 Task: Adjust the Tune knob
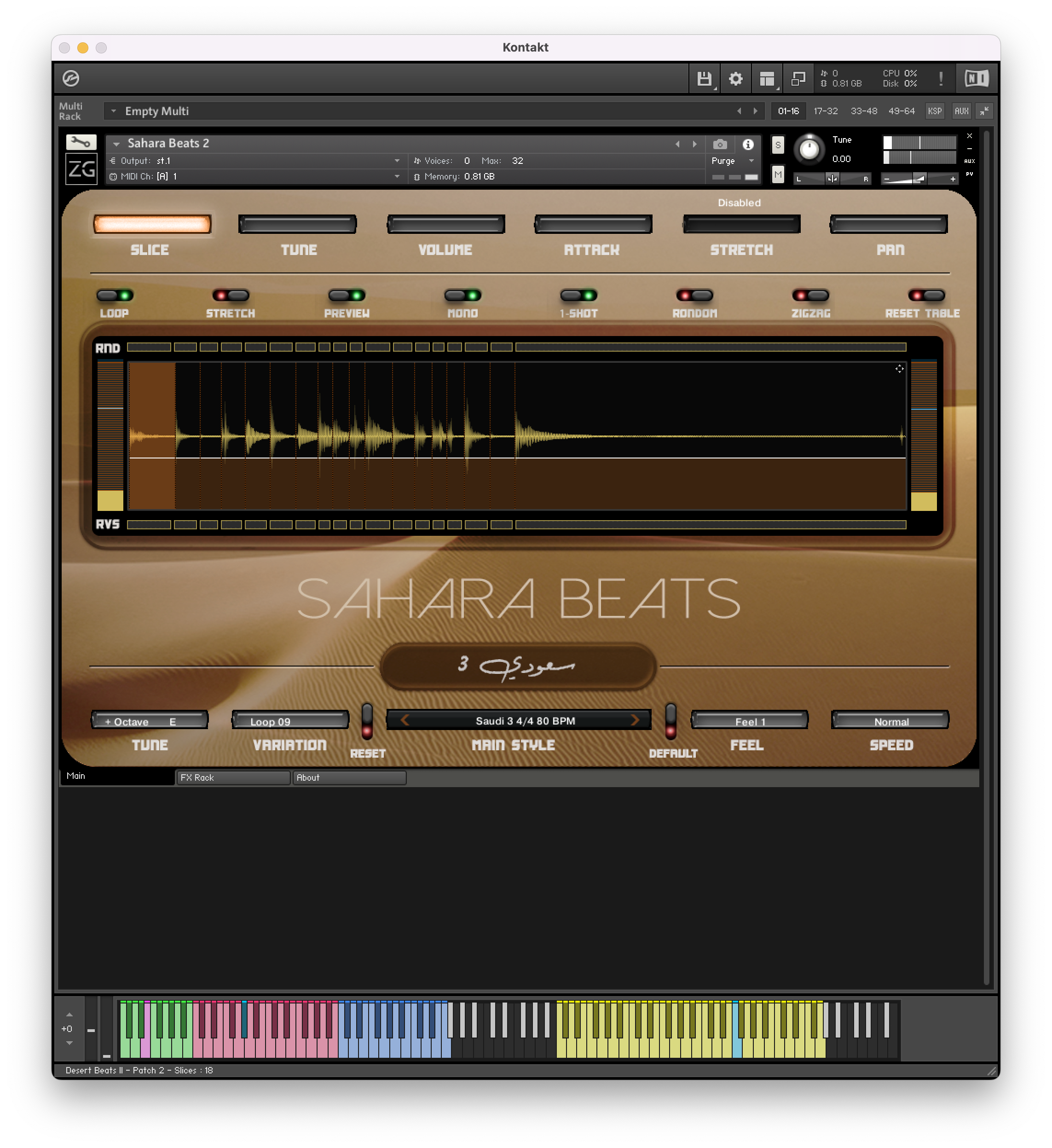point(809,149)
